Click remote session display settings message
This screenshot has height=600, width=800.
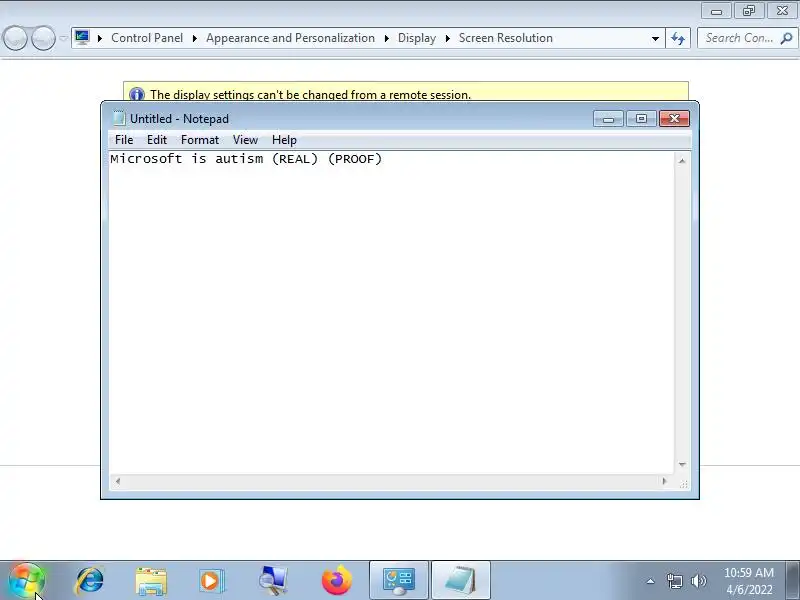pos(311,94)
